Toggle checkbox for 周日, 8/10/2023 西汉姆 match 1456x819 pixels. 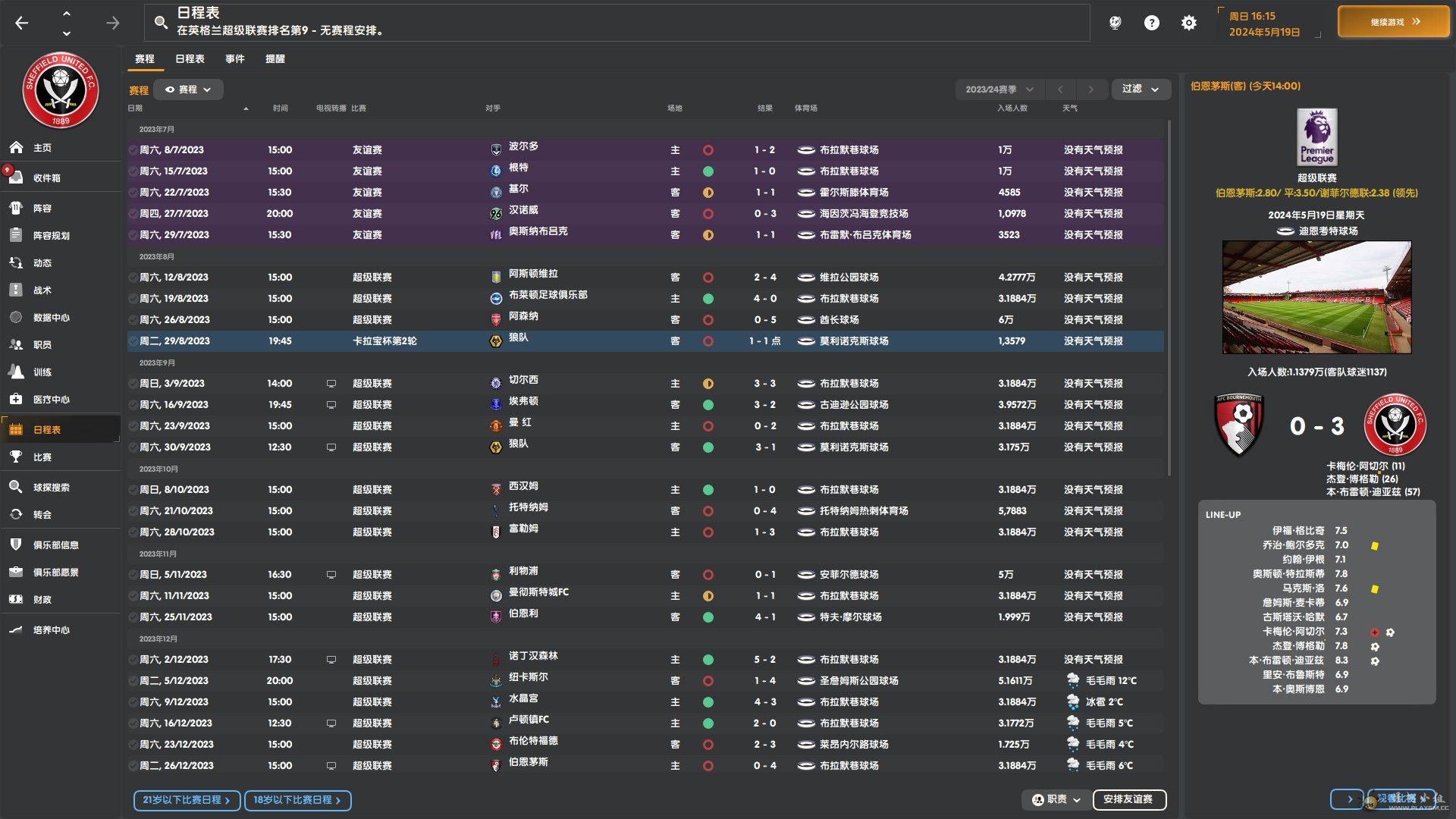pos(133,490)
